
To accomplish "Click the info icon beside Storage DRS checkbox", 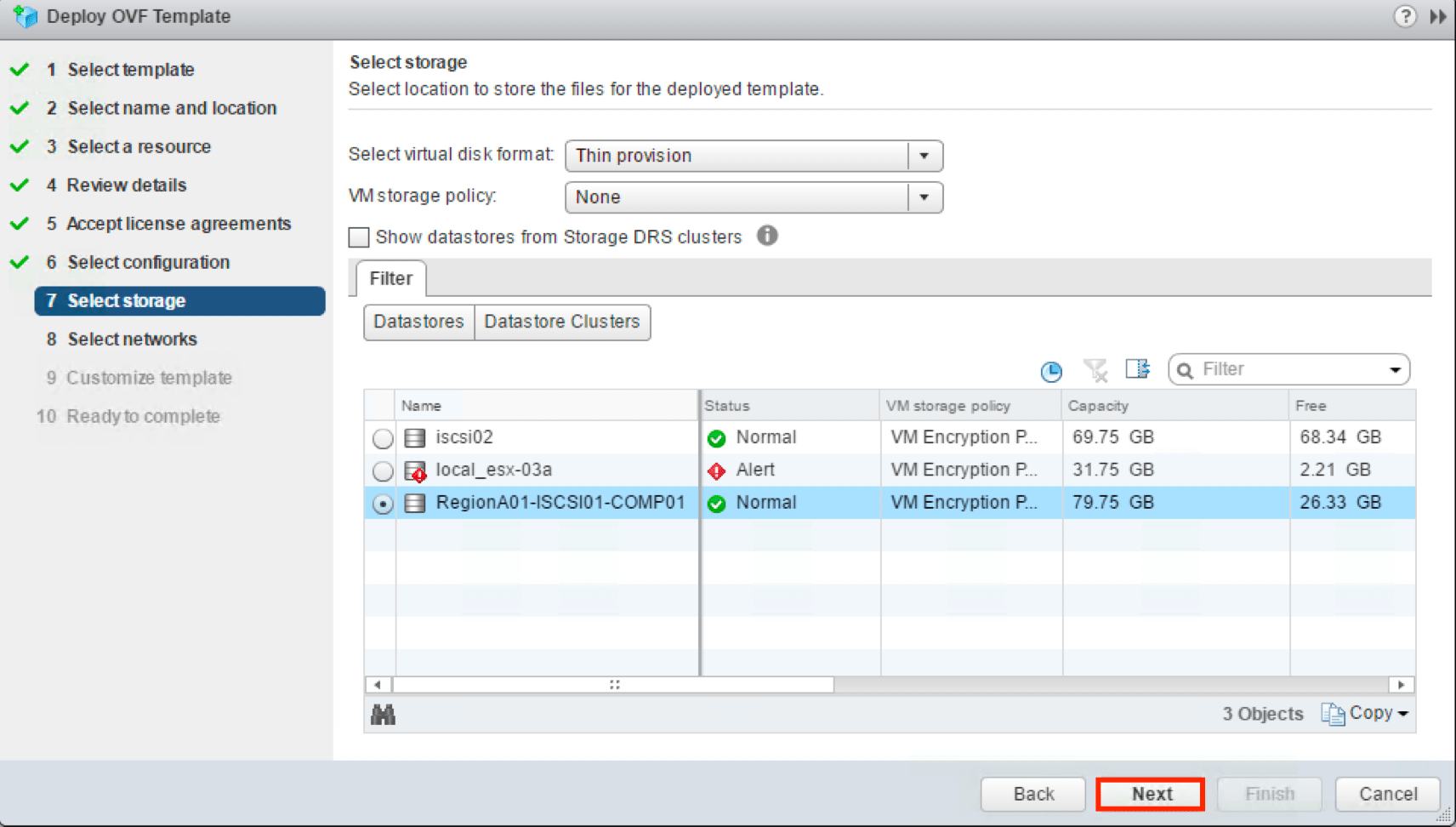I will pos(767,236).
